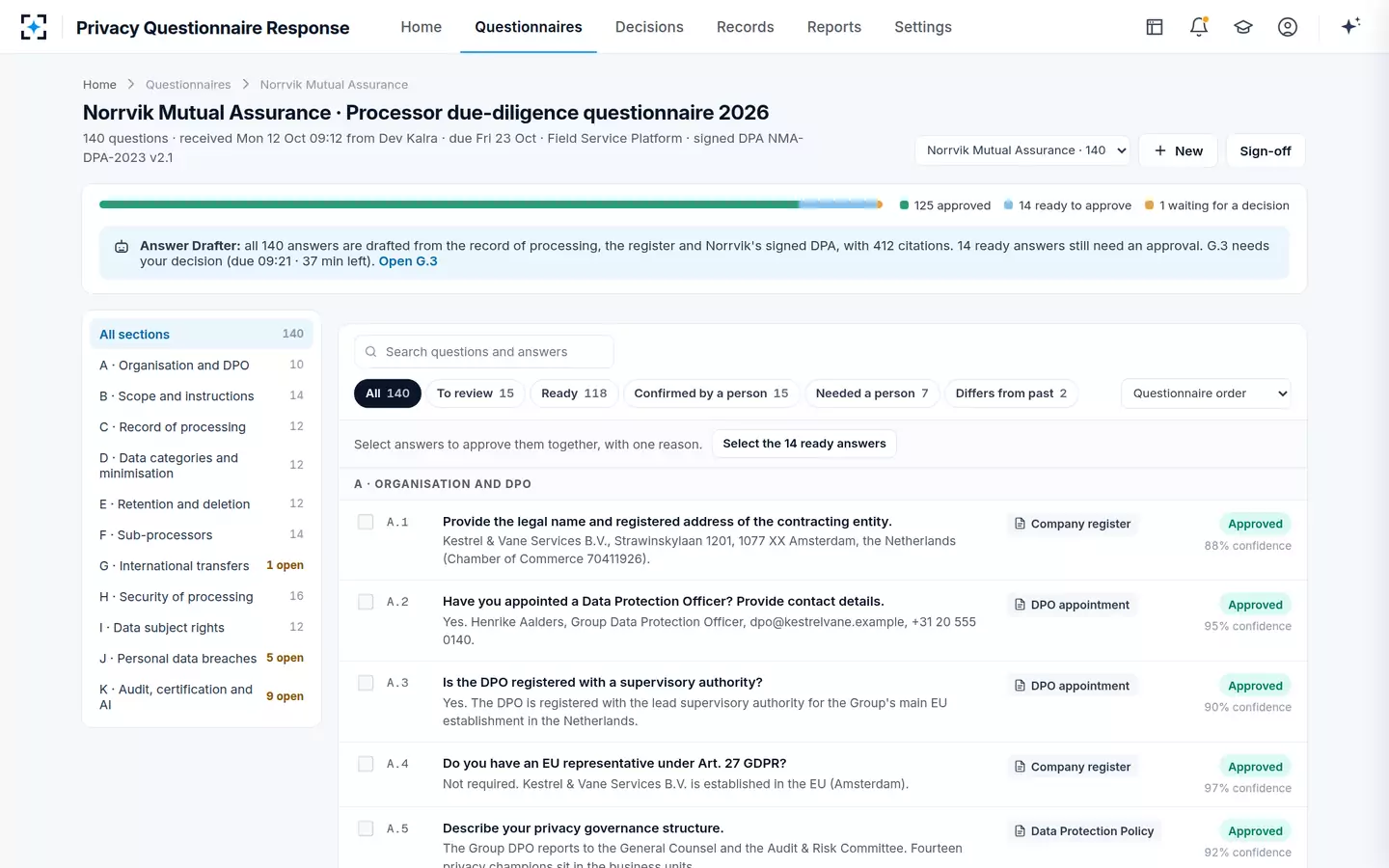Tick the checkbox for question A.4
The image size is (1389, 868).
tap(366, 764)
